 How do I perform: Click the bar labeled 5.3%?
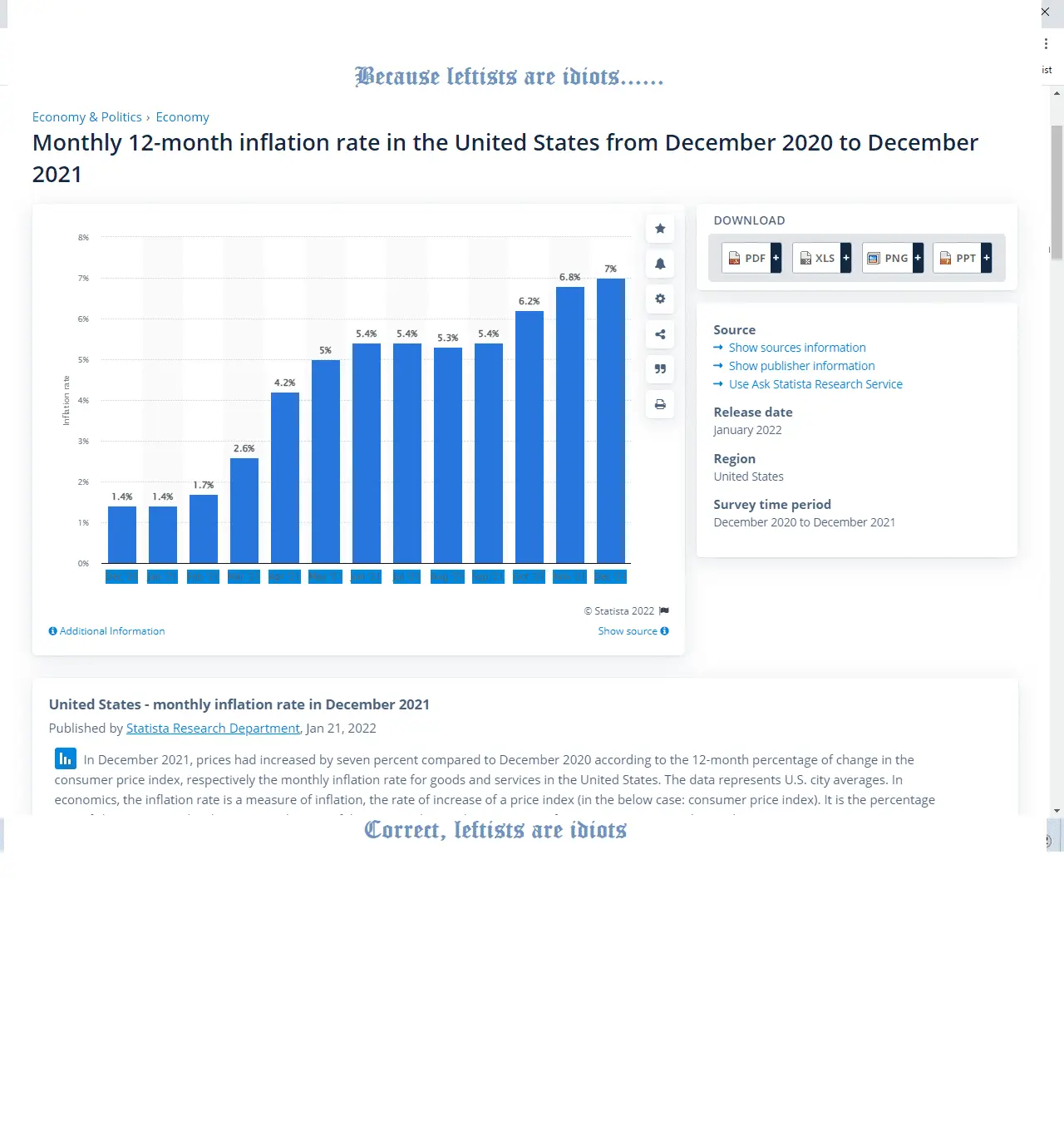pos(448,456)
